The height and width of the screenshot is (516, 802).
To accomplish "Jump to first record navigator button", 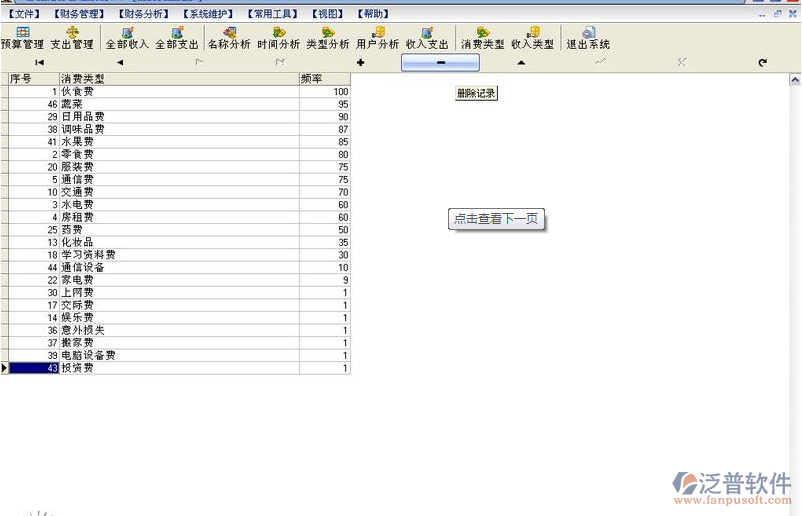I will (x=40, y=63).
